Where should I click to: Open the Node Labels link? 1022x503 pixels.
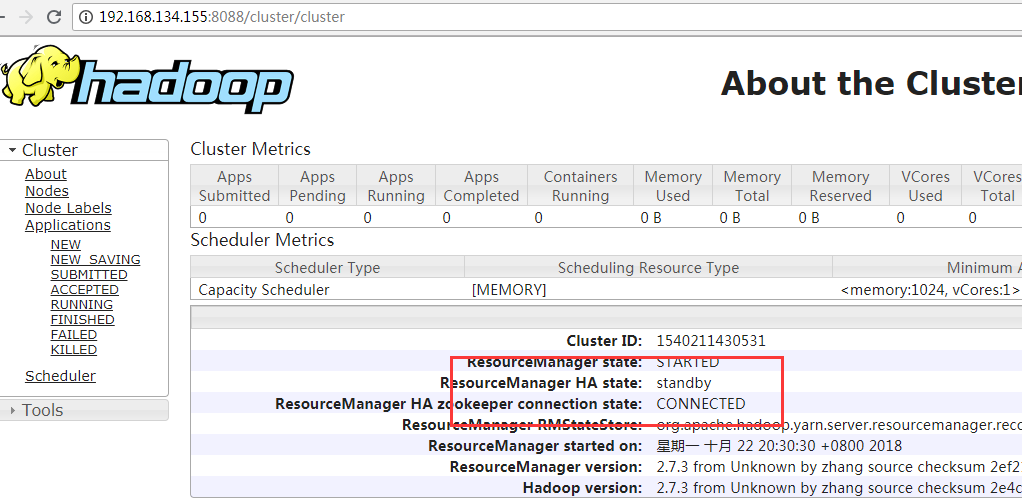pyautogui.click(x=68, y=208)
